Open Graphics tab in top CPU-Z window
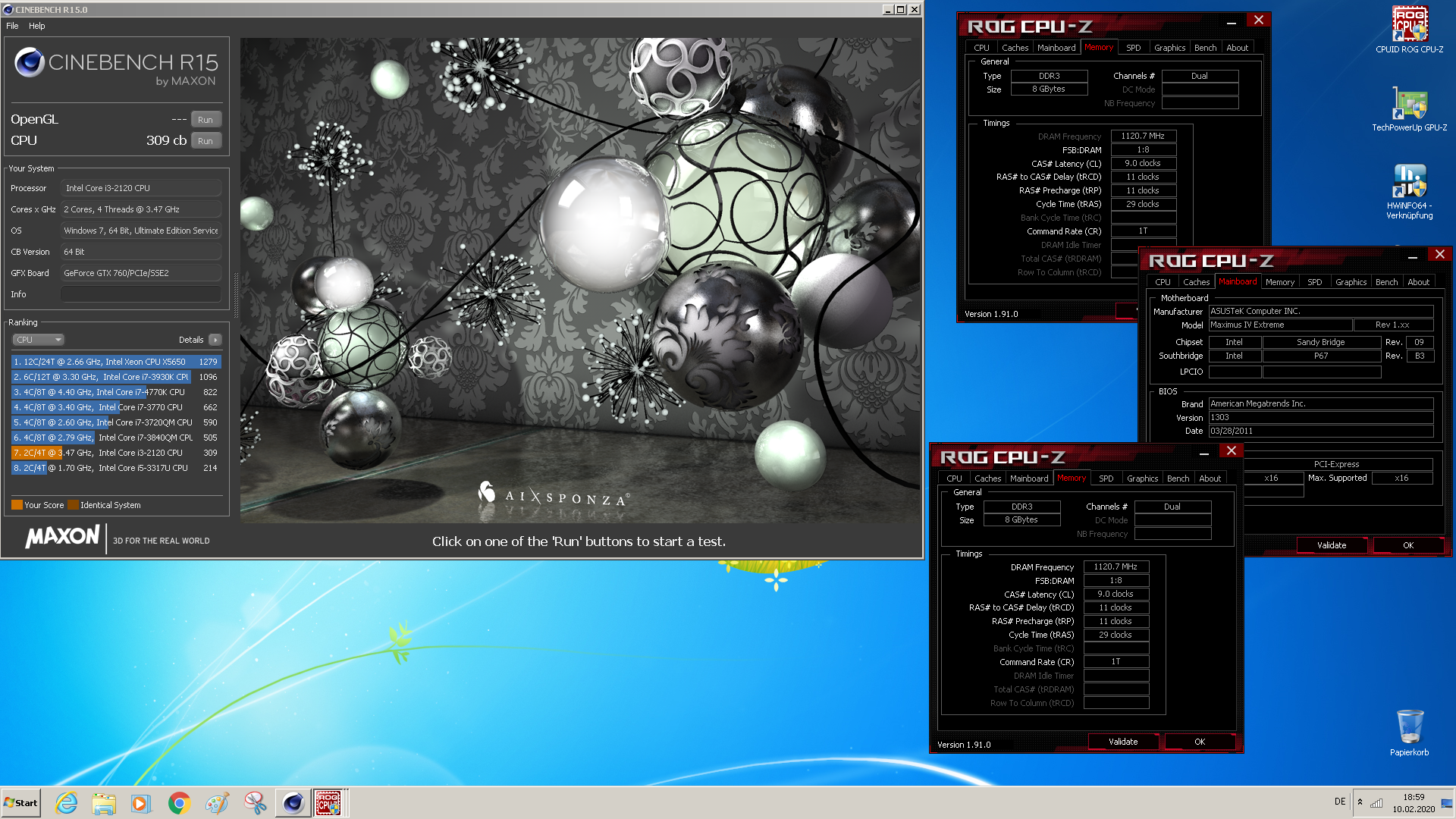The height and width of the screenshot is (819, 1456). pos(1169,48)
